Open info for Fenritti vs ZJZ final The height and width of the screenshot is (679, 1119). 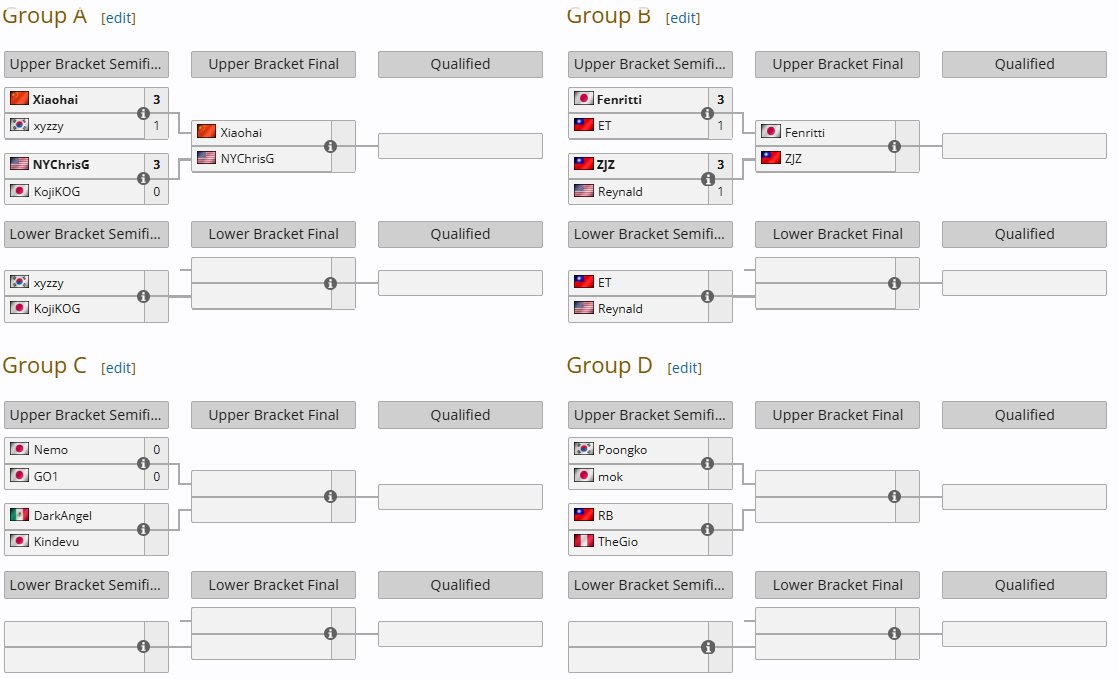tap(894, 146)
